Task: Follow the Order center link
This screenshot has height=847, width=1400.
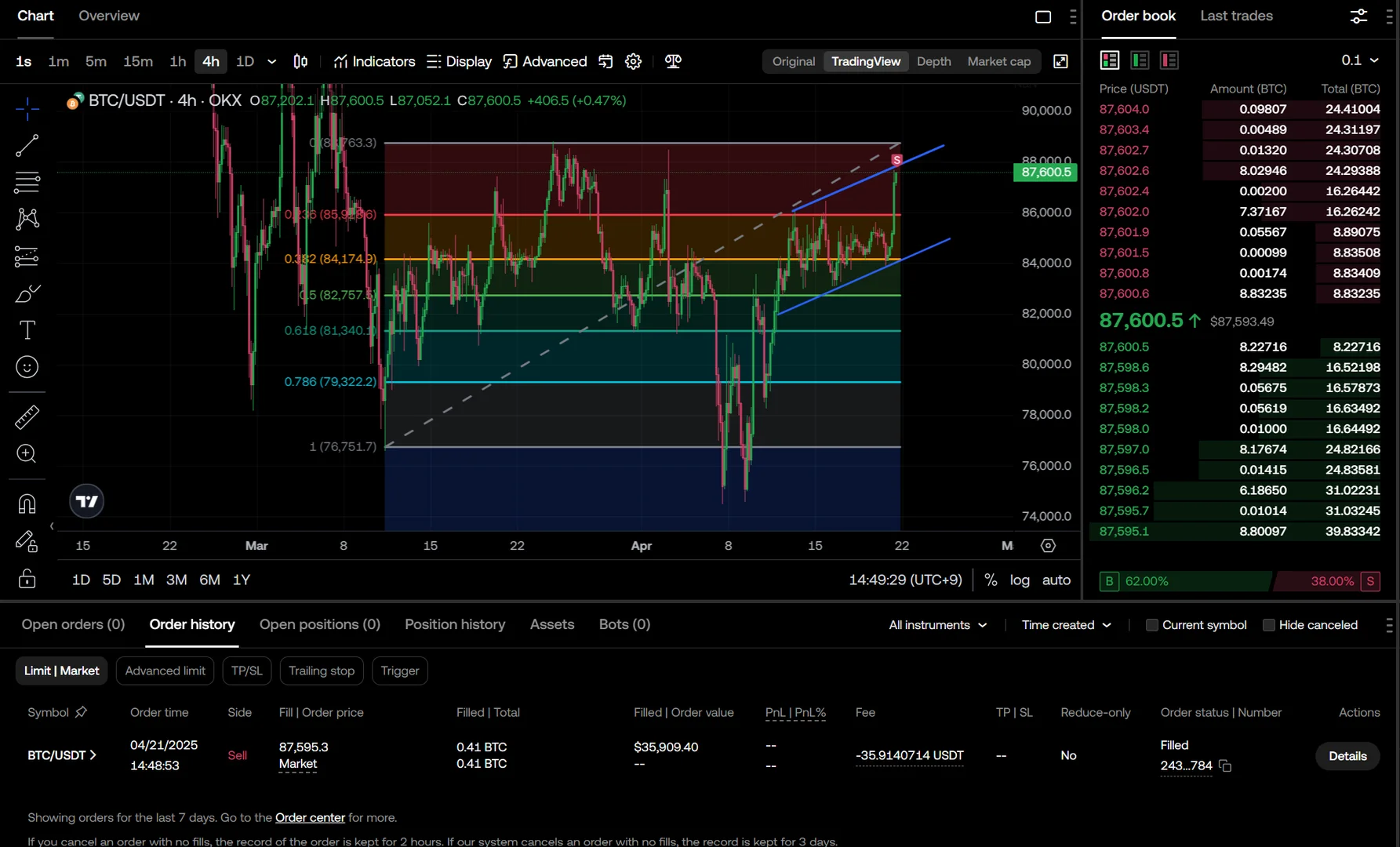Action: coord(310,817)
